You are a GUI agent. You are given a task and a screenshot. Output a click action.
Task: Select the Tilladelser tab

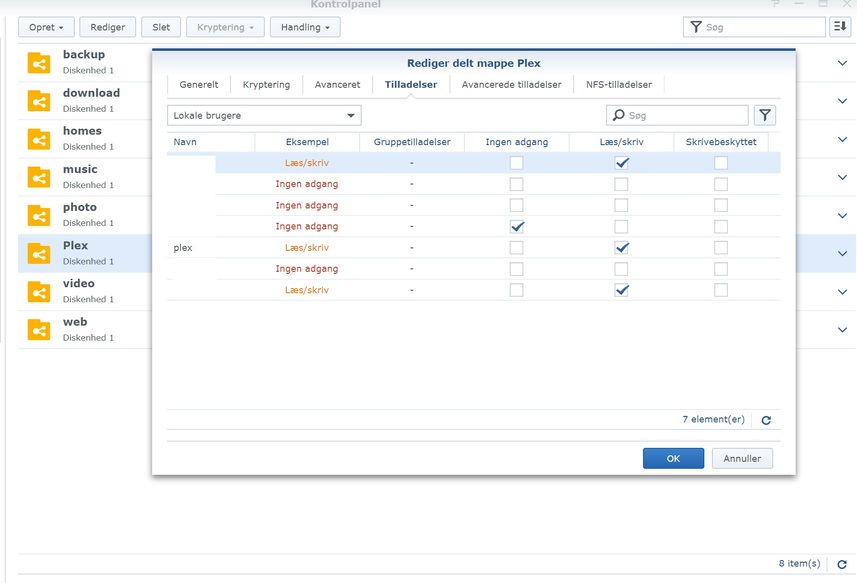tap(411, 85)
